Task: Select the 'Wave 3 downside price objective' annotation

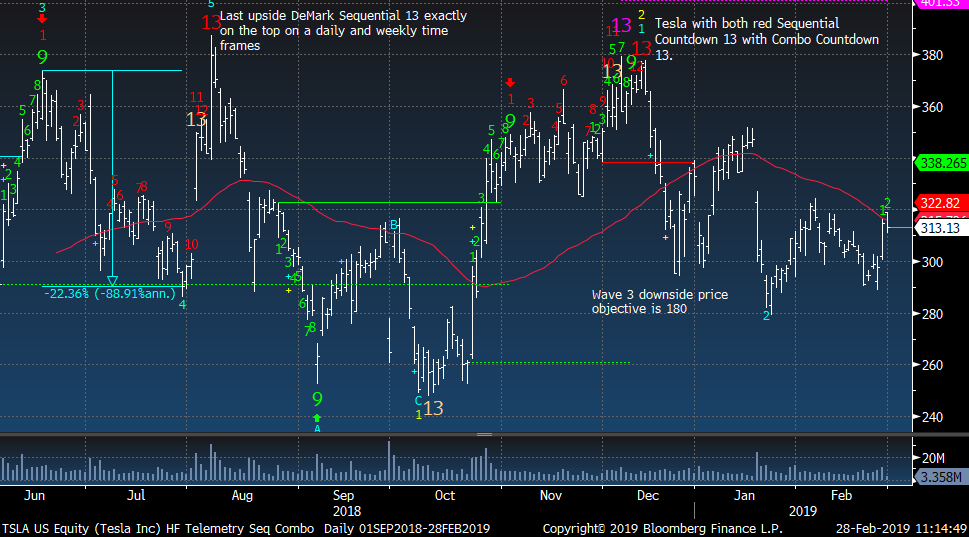Action: (x=659, y=302)
